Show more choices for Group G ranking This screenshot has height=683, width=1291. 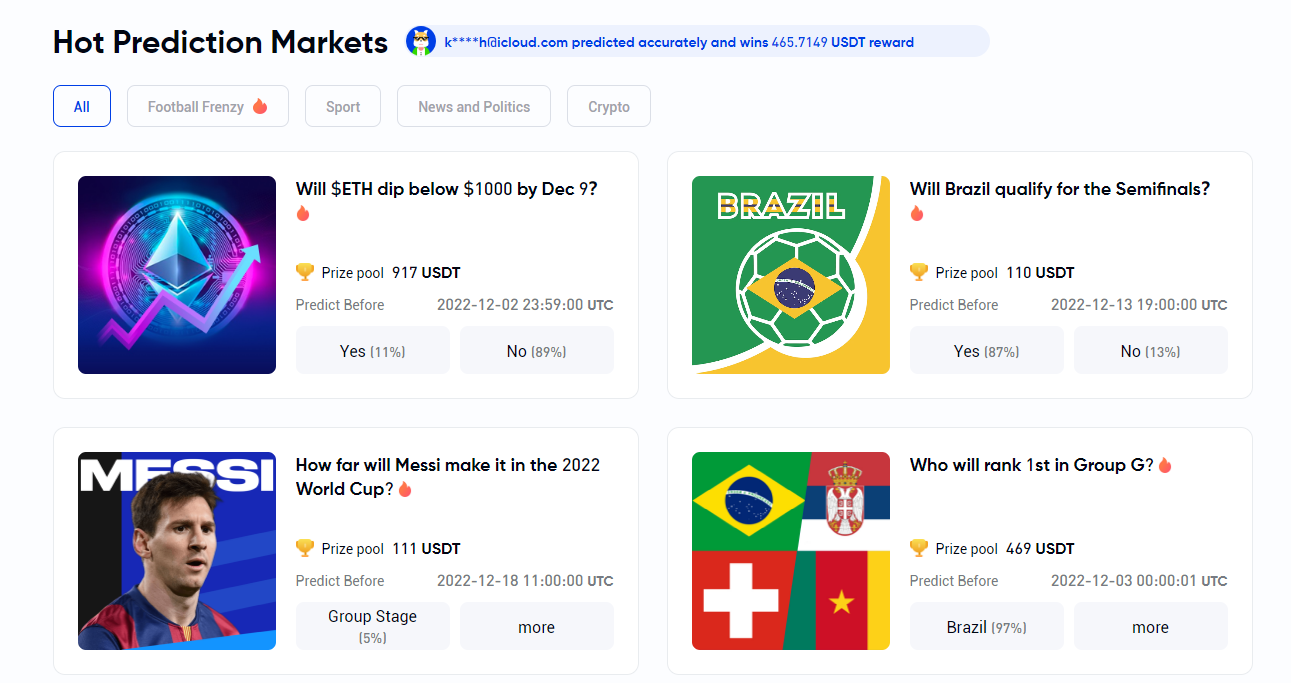(x=1151, y=627)
